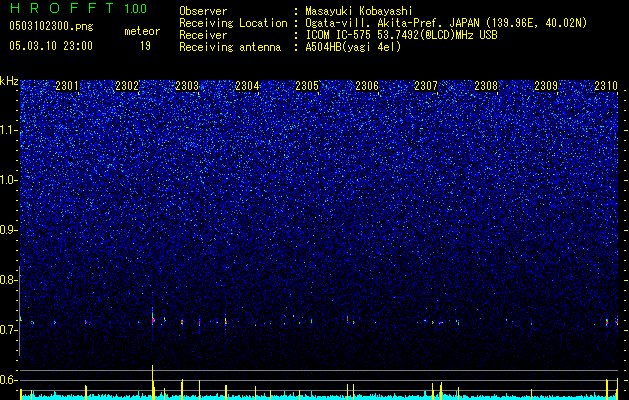629x400 pixels.
Task: Click the kHz axis unit label
Action: 9,81
